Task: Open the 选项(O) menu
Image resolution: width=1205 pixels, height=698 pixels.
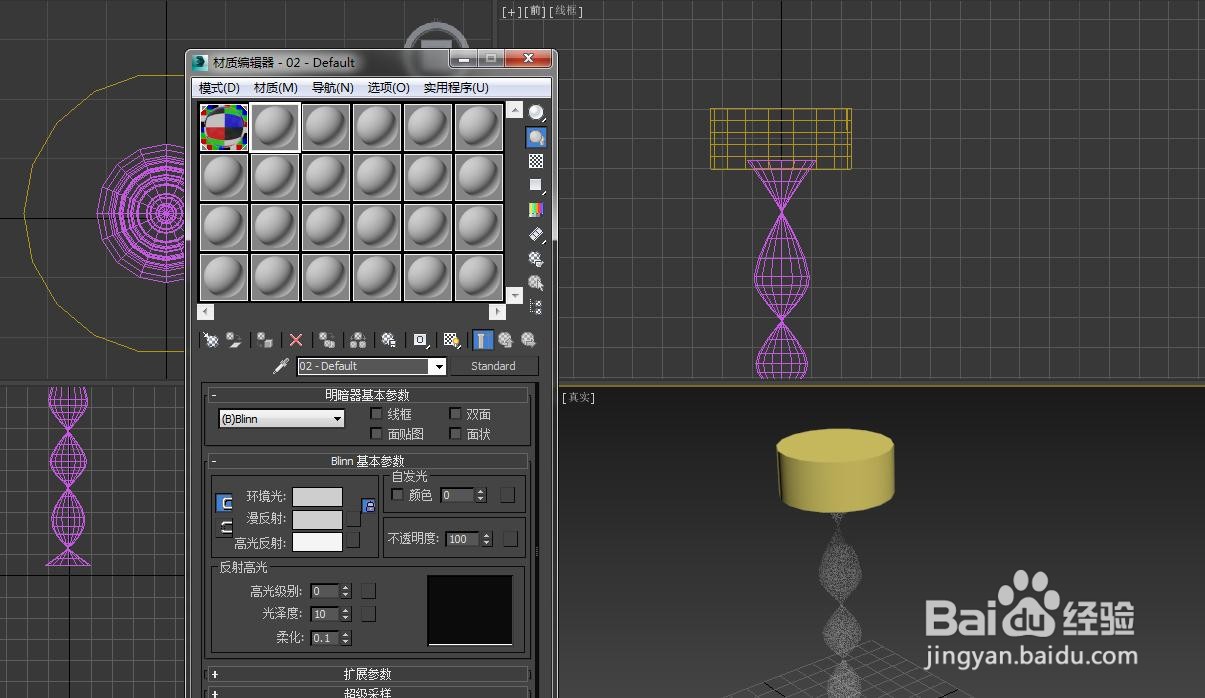Action: (x=388, y=87)
